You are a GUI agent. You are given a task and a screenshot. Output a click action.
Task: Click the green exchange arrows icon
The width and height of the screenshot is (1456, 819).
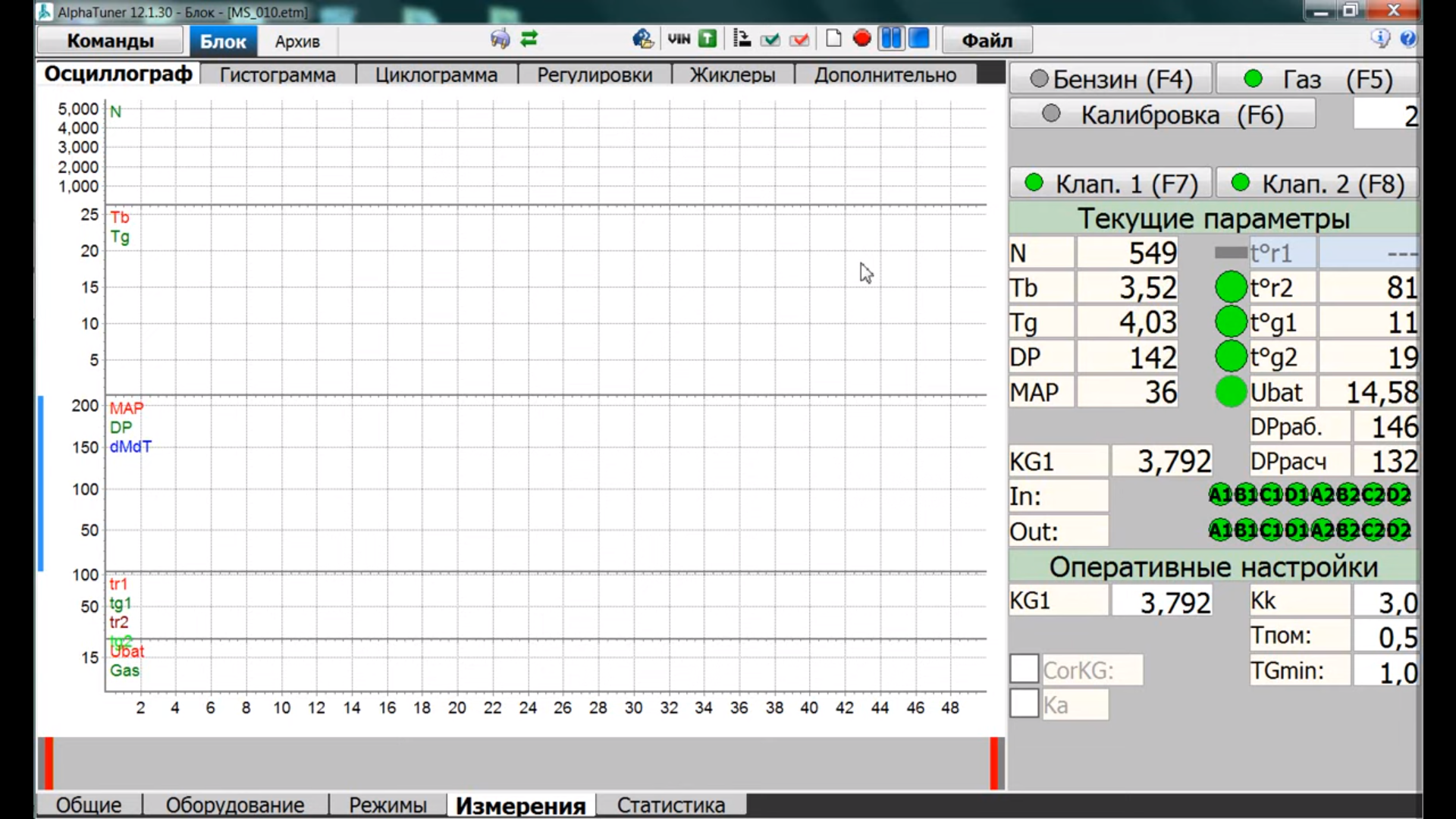[x=529, y=39]
